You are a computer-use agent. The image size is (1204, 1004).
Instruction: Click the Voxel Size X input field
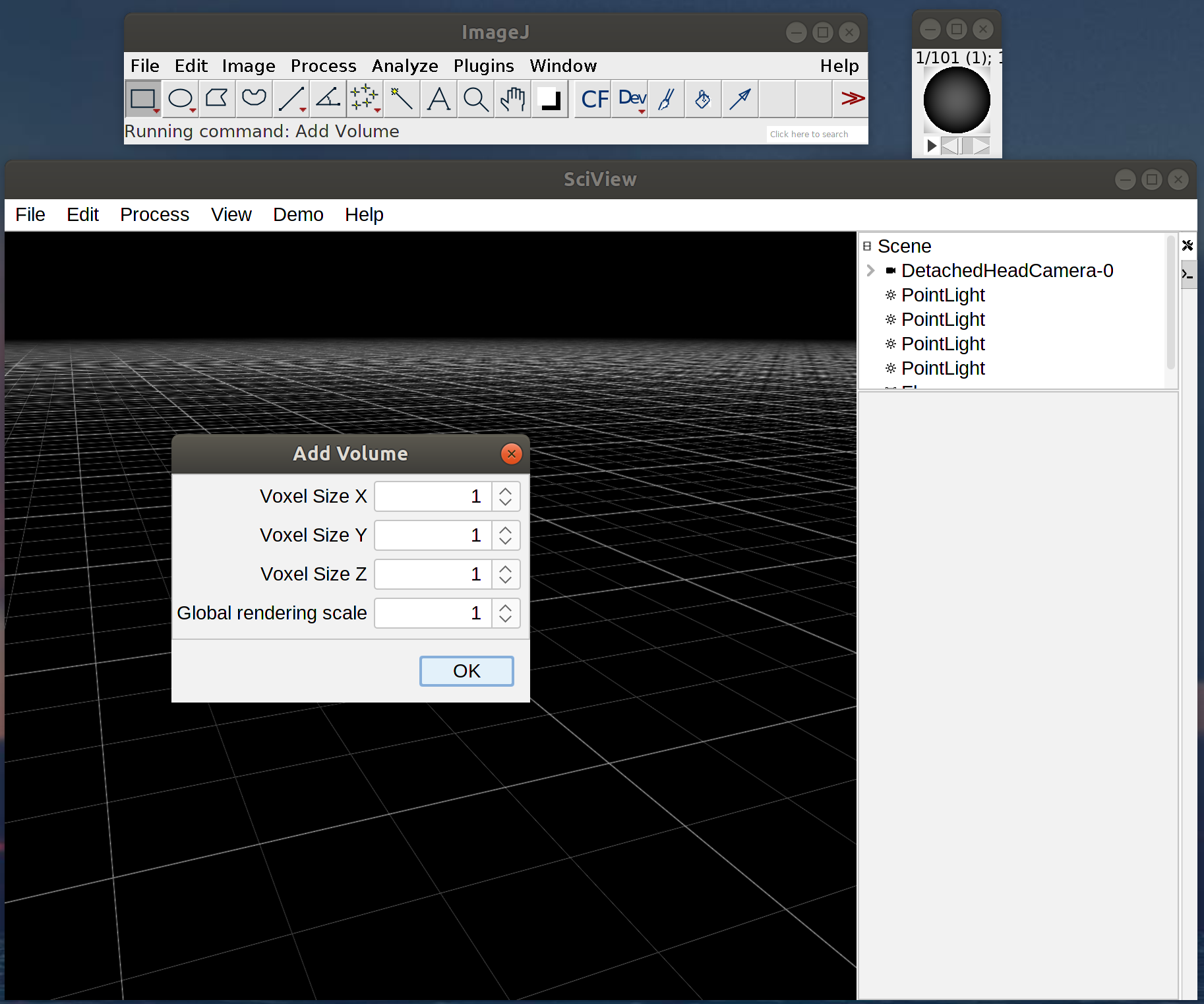(x=433, y=496)
